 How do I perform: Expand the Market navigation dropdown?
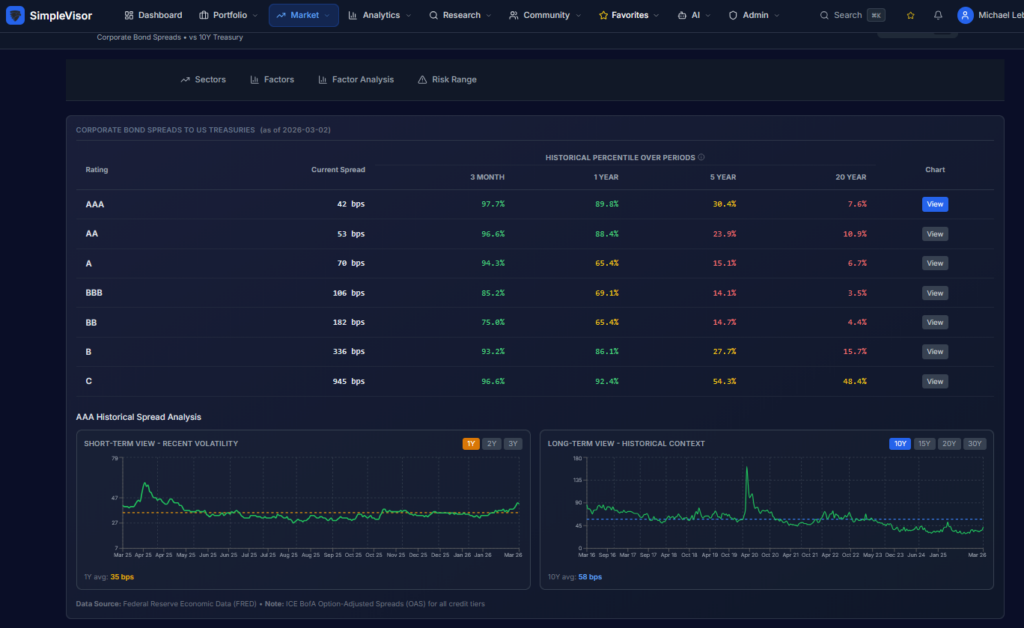click(x=303, y=15)
